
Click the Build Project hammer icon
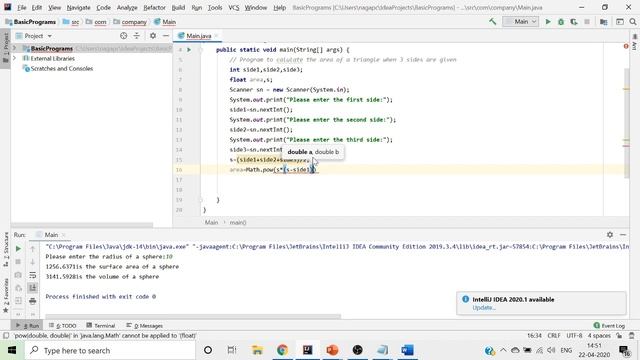(493, 22)
